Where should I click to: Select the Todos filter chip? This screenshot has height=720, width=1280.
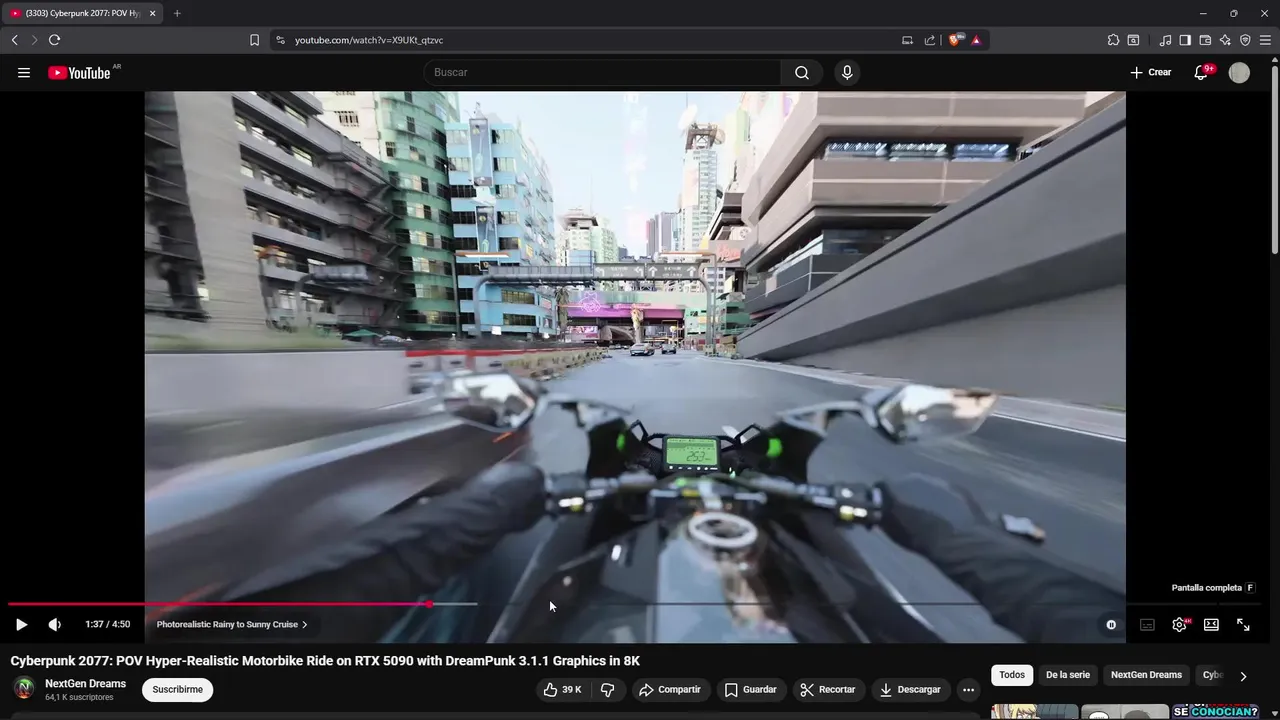(x=1012, y=675)
